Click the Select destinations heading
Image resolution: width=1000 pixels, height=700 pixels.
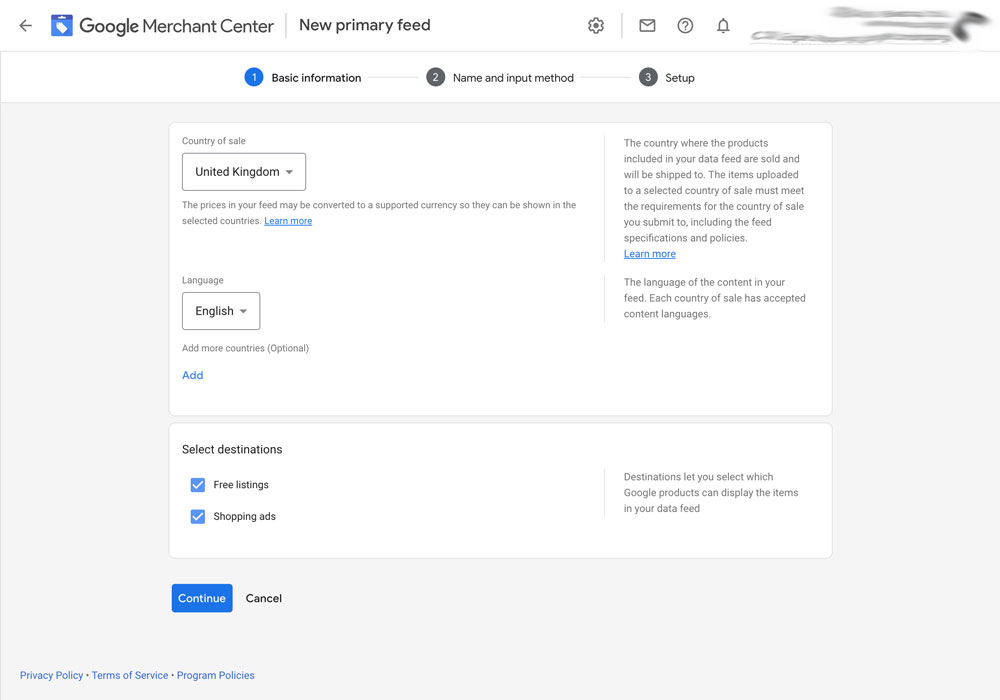tap(232, 449)
